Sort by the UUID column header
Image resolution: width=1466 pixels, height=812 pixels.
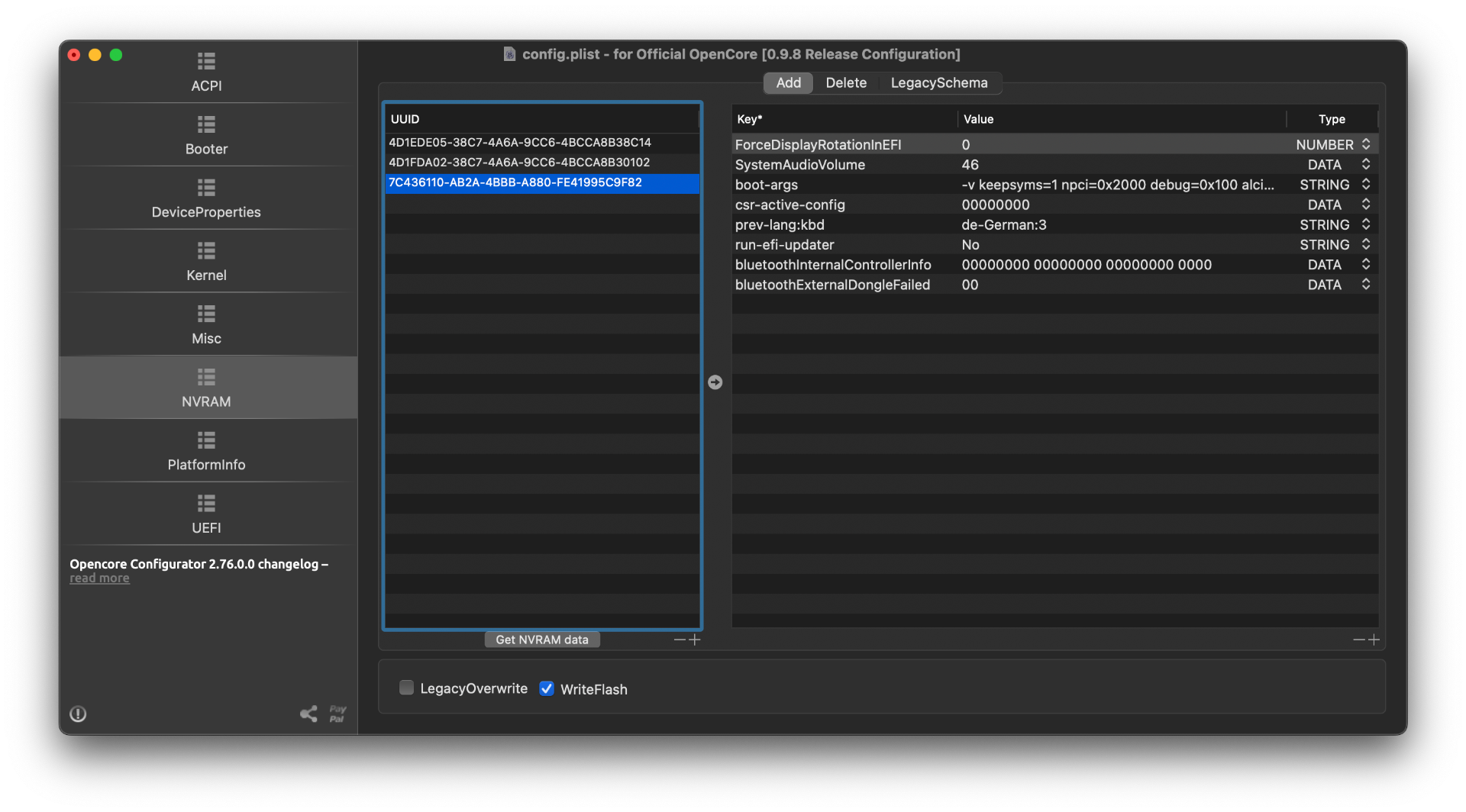click(x=542, y=119)
